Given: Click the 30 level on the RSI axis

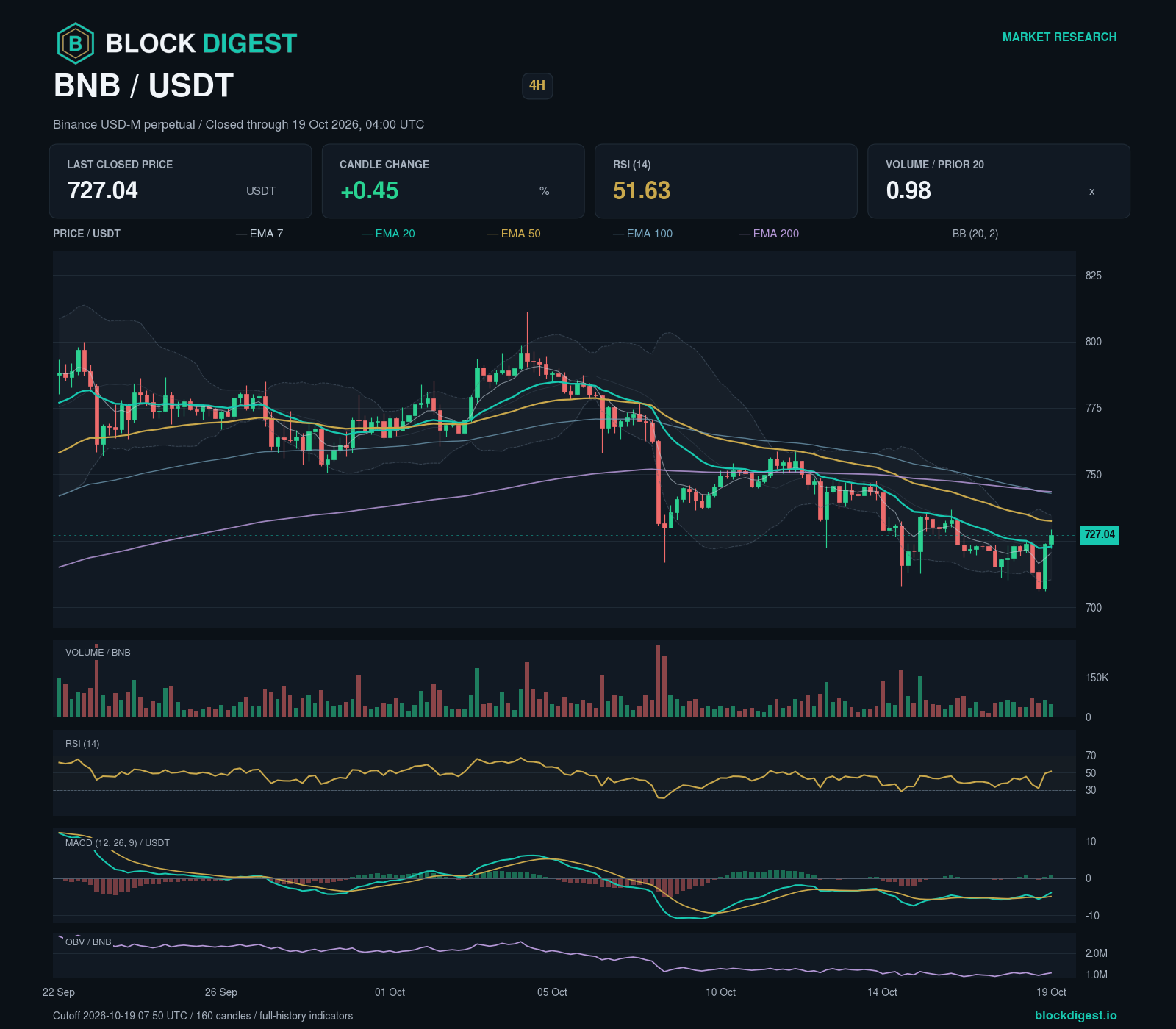Looking at the screenshot, I should (1091, 790).
